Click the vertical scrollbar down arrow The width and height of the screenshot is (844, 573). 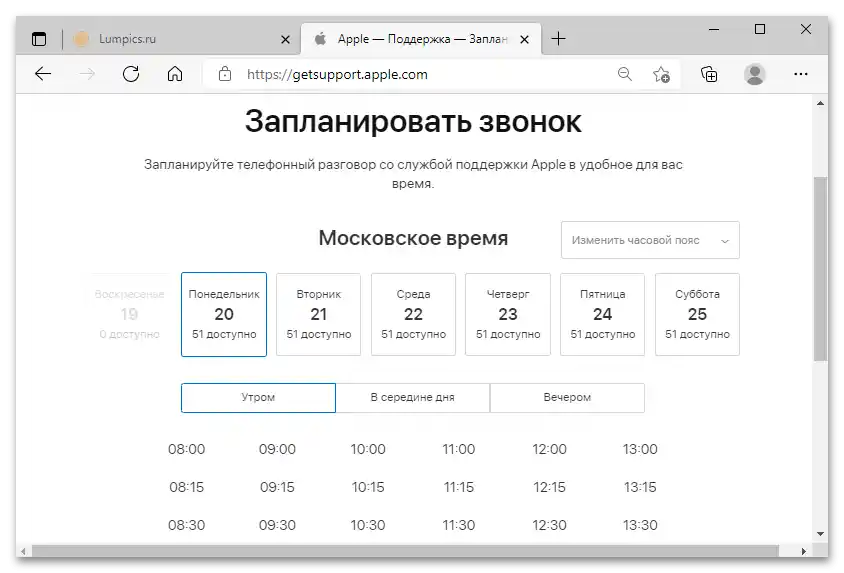click(x=820, y=534)
